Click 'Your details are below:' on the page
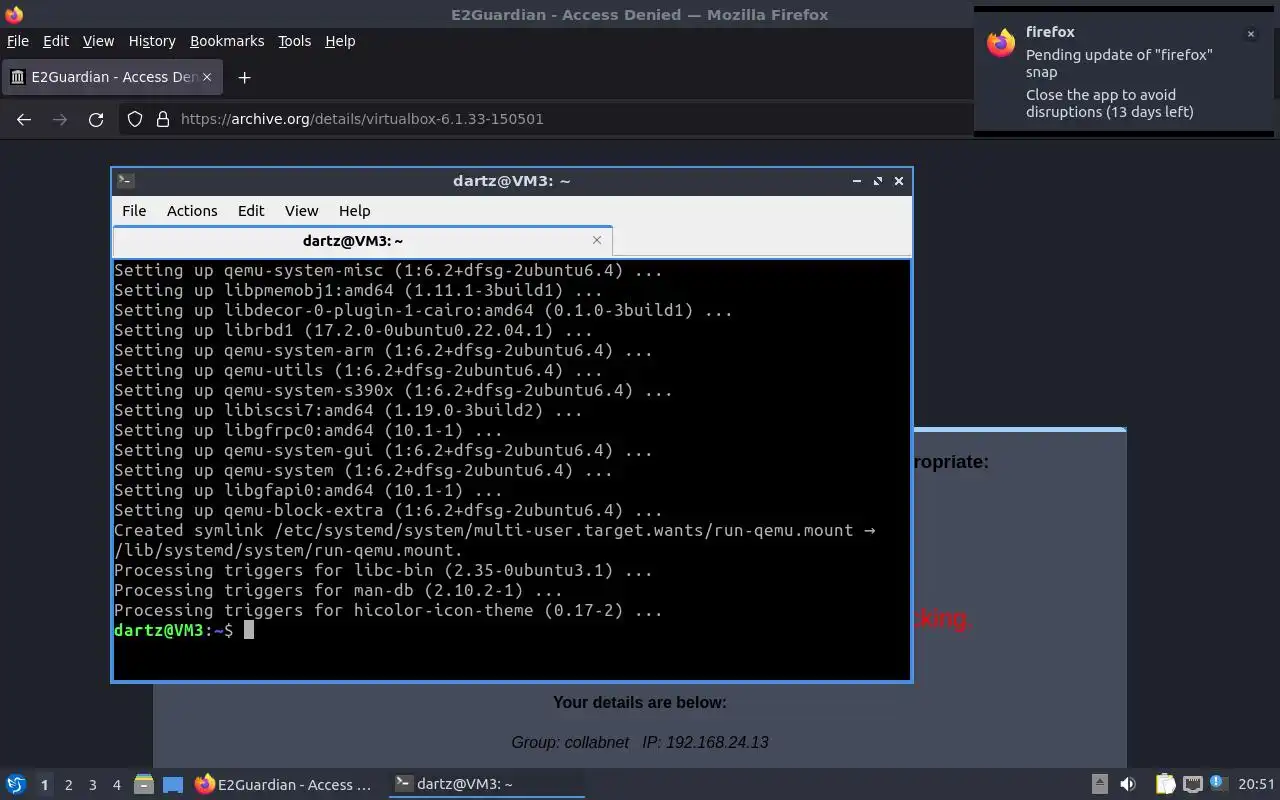The image size is (1280, 800). click(640, 703)
